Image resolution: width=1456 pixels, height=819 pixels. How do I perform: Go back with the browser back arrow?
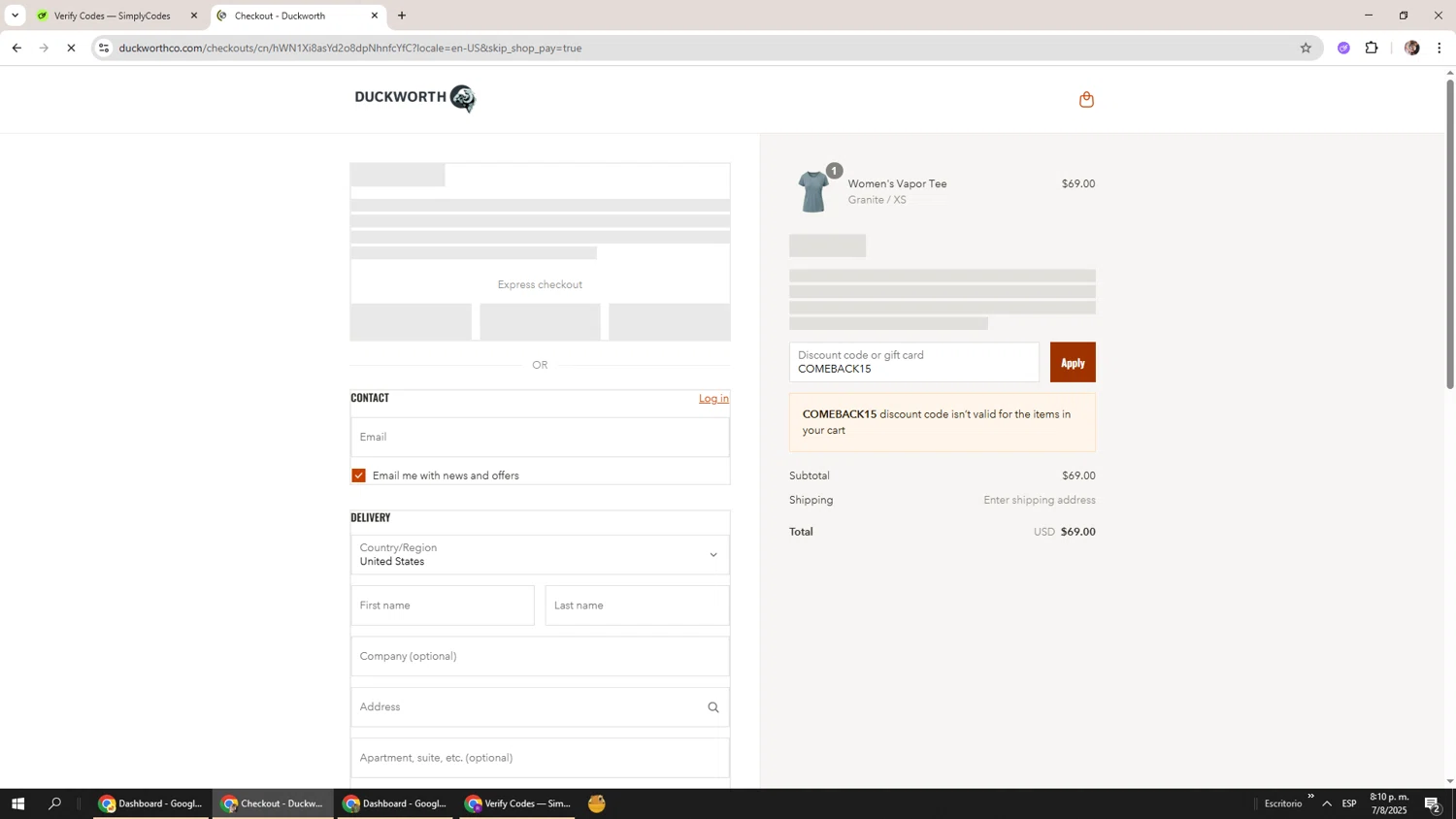(17, 48)
